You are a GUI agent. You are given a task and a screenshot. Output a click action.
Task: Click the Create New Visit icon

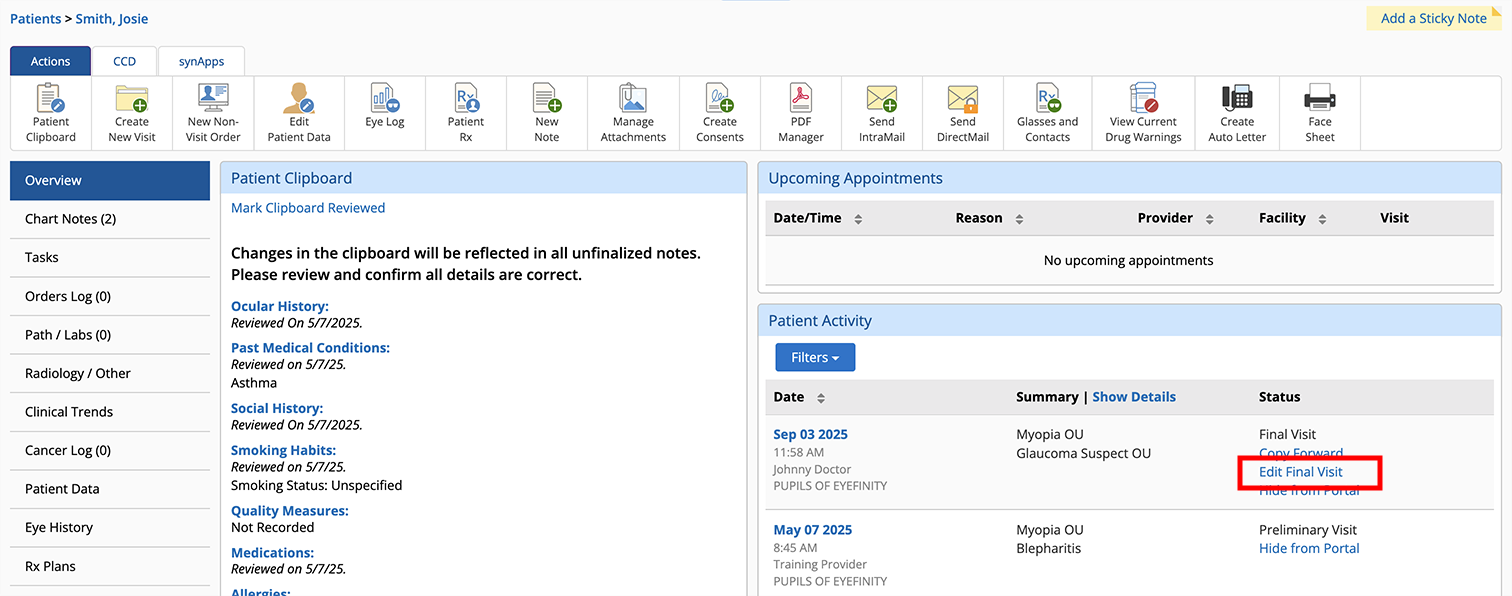(132, 100)
